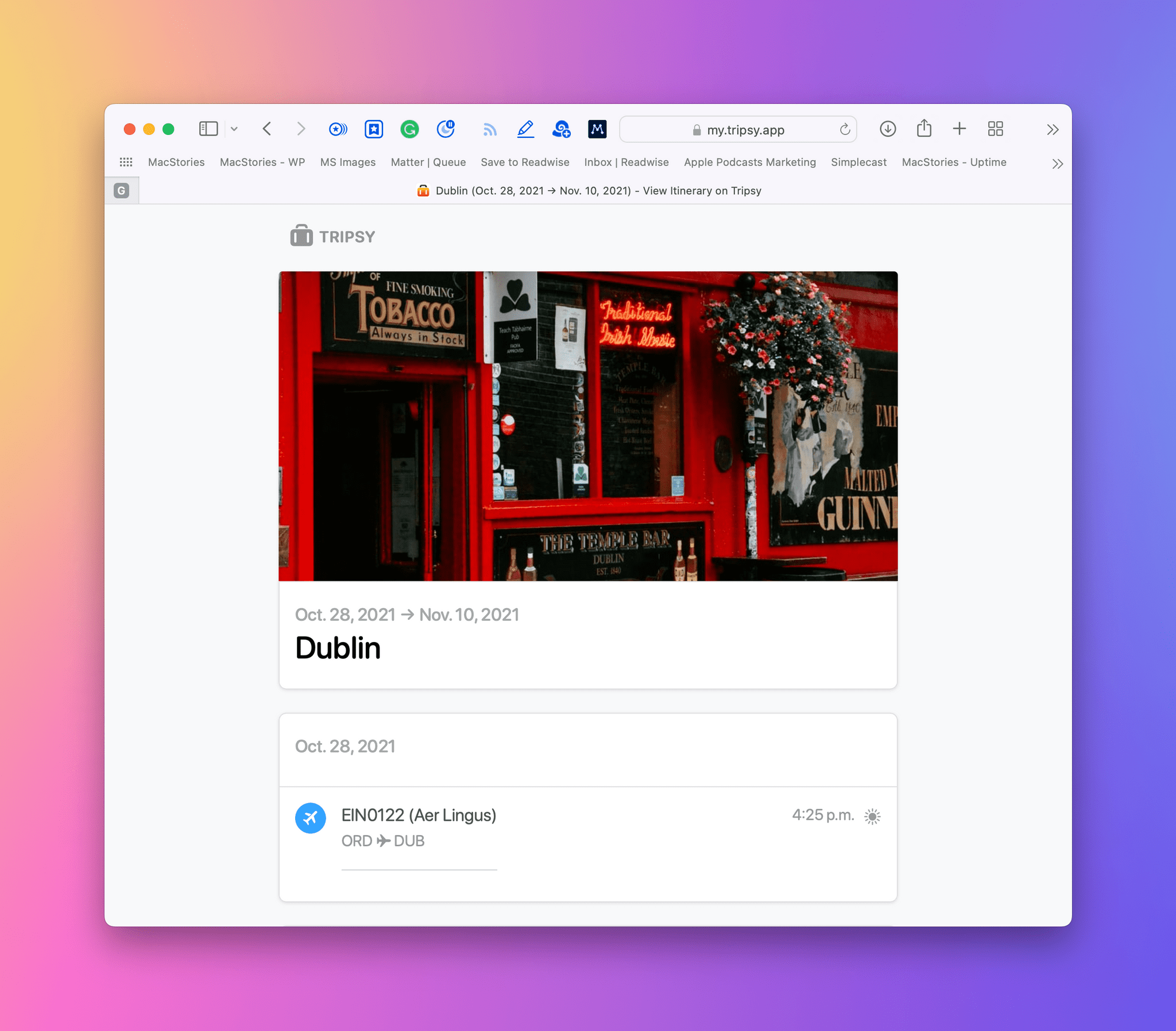Image resolution: width=1176 pixels, height=1031 pixels.
Task: Click the 4:25 p.m. departure time
Action: click(x=823, y=815)
